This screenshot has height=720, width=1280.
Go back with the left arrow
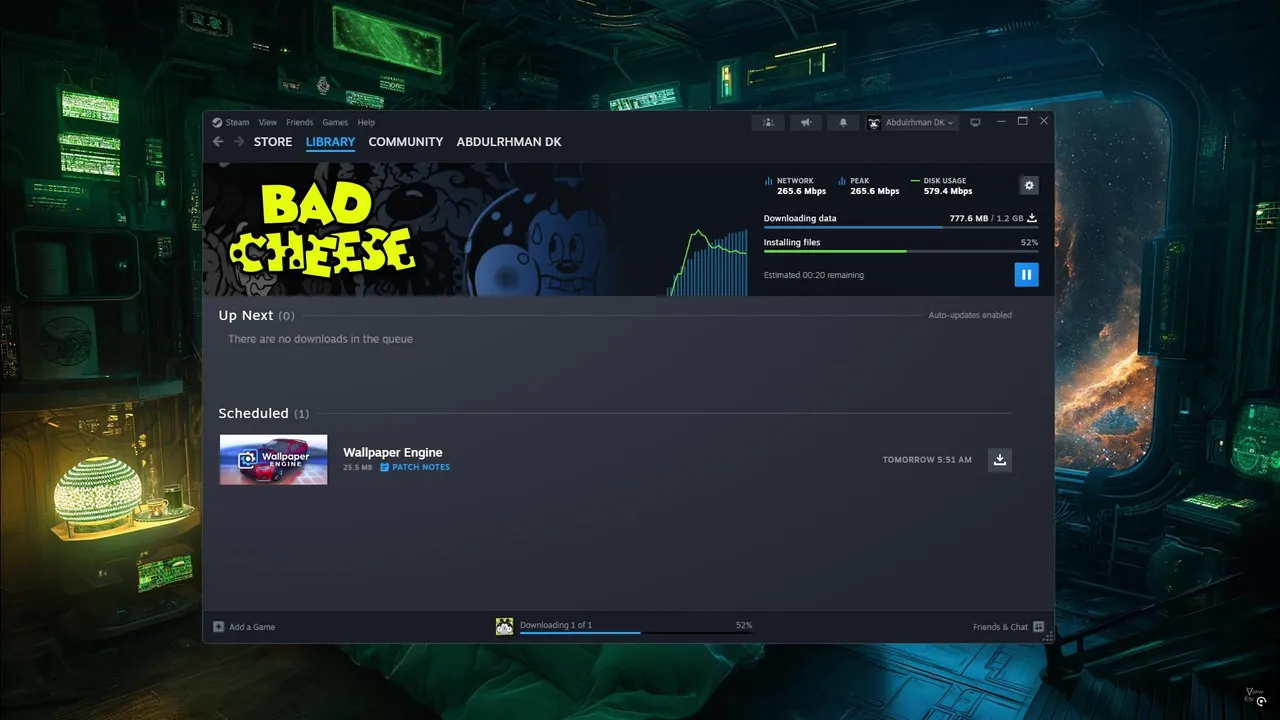[x=218, y=142]
